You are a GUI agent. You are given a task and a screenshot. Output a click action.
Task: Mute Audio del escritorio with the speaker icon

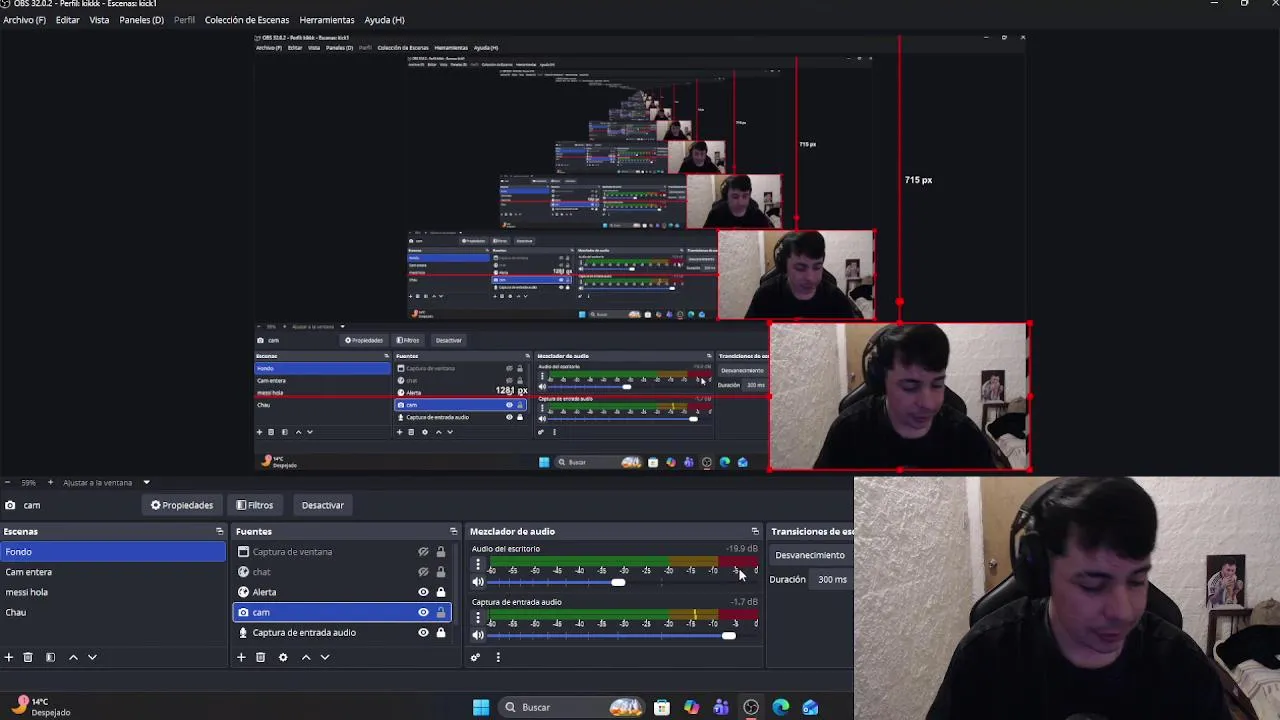[478, 582]
